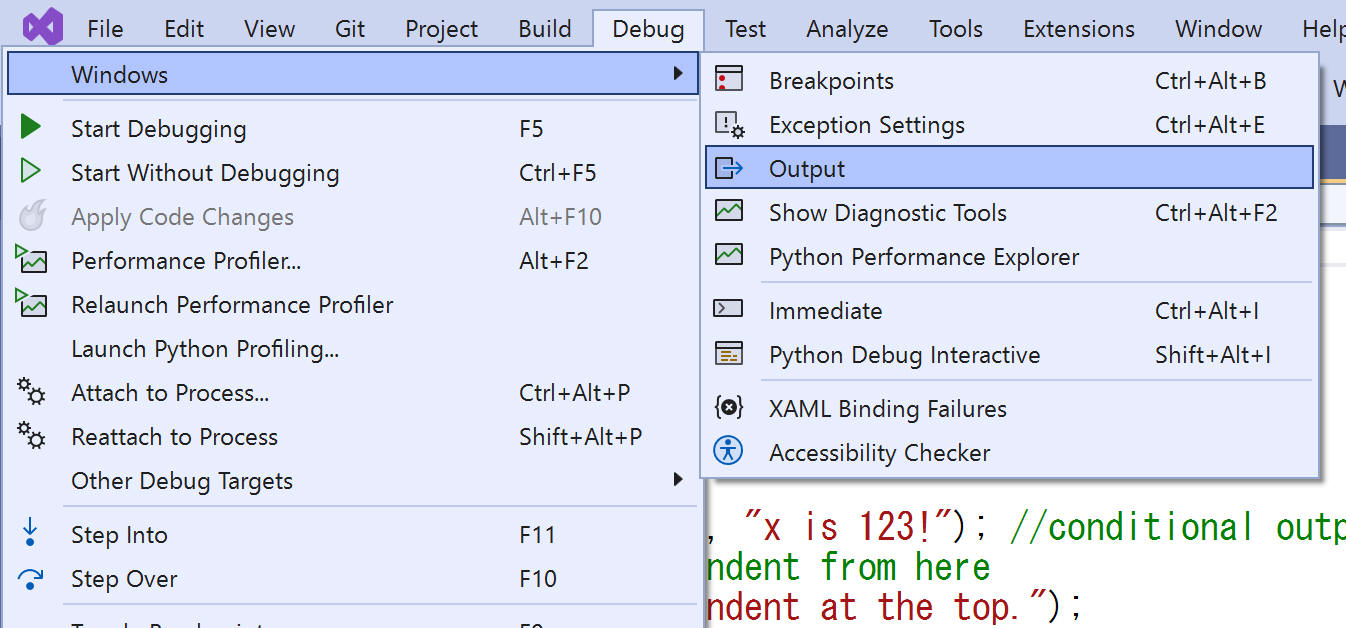
Task: Open the Git menu
Action: pyautogui.click(x=350, y=29)
